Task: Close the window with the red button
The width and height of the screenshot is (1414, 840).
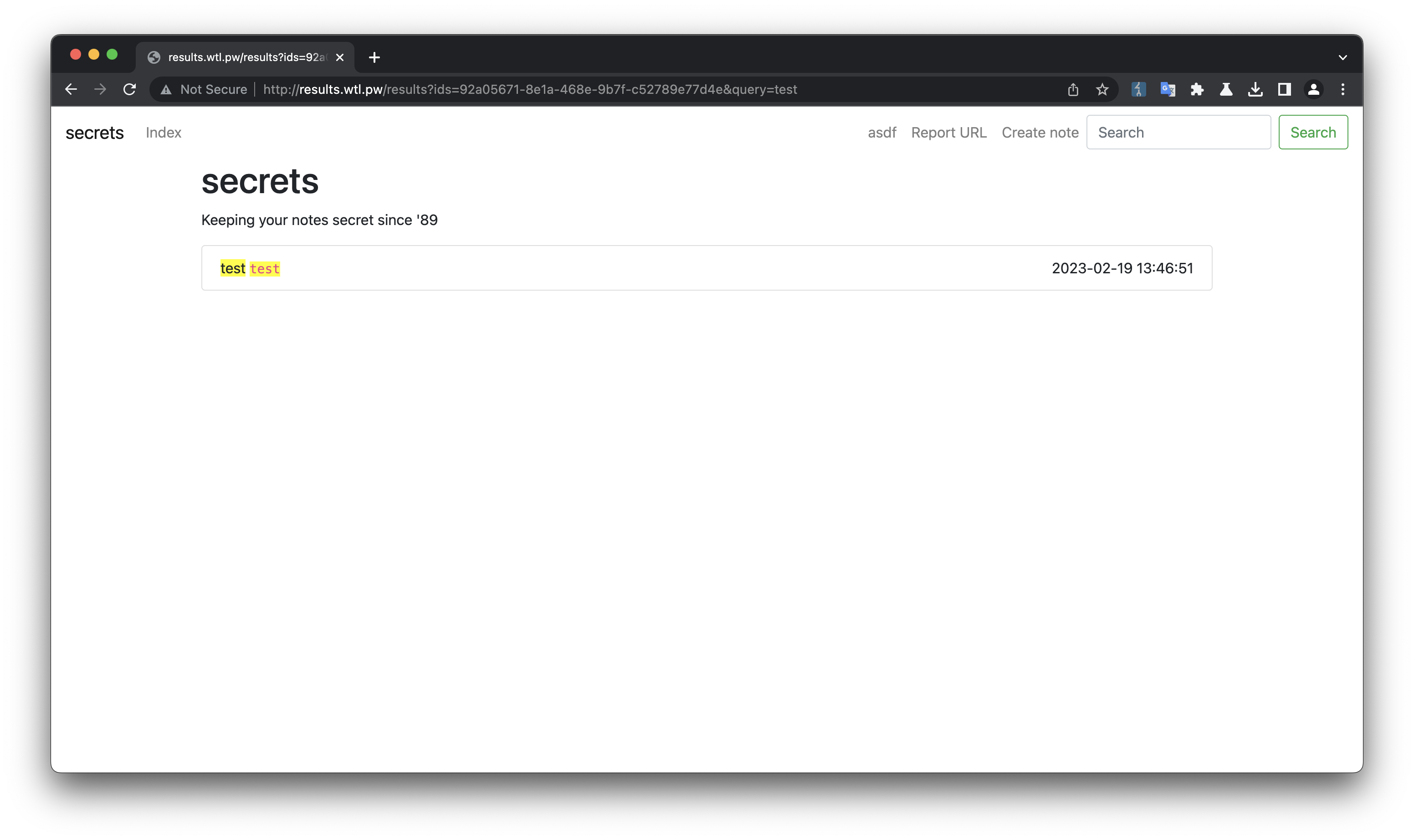Action: pyautogui.click(x=75, y=54)
